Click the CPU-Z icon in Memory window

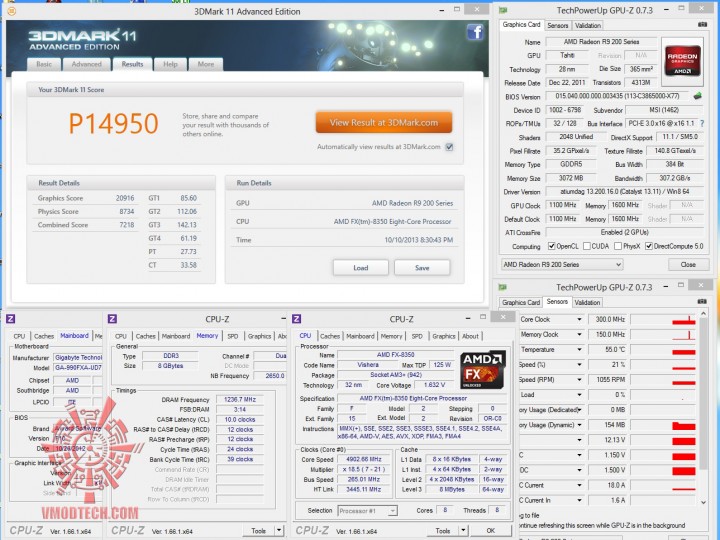click(x=112, y=319)
